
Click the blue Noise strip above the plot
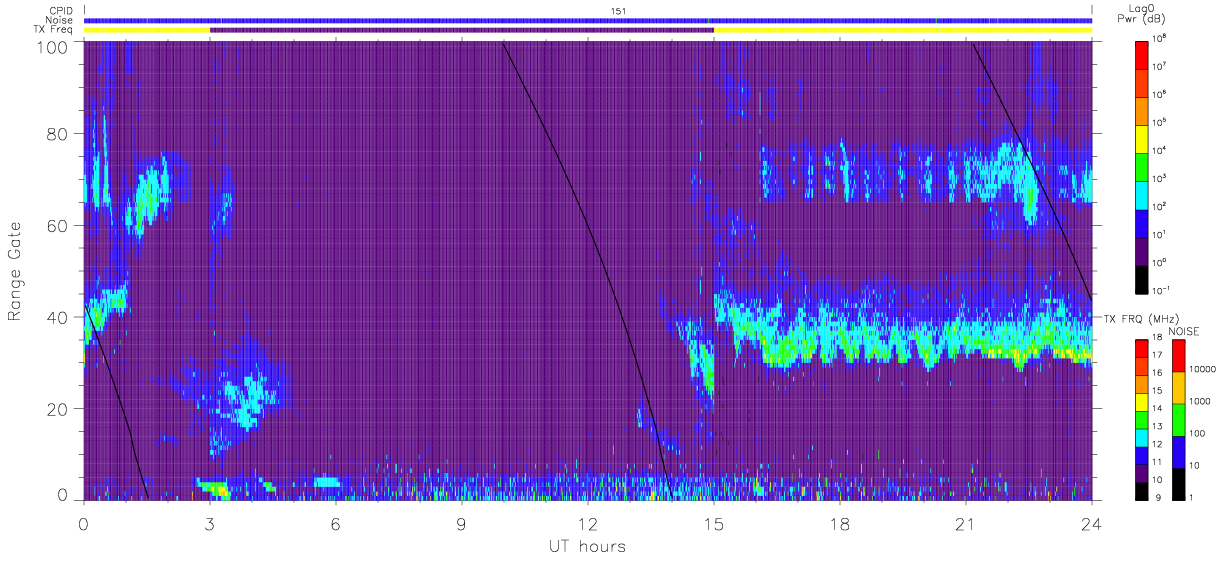point(588,20)
